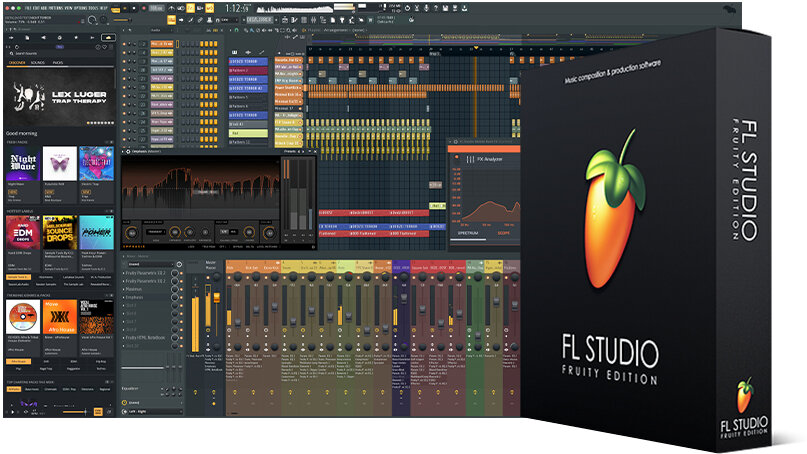807x454 pixels.
Task: Expand the Emphasis effect slot arrow in mixer
Action: click(x=124, y=298)
